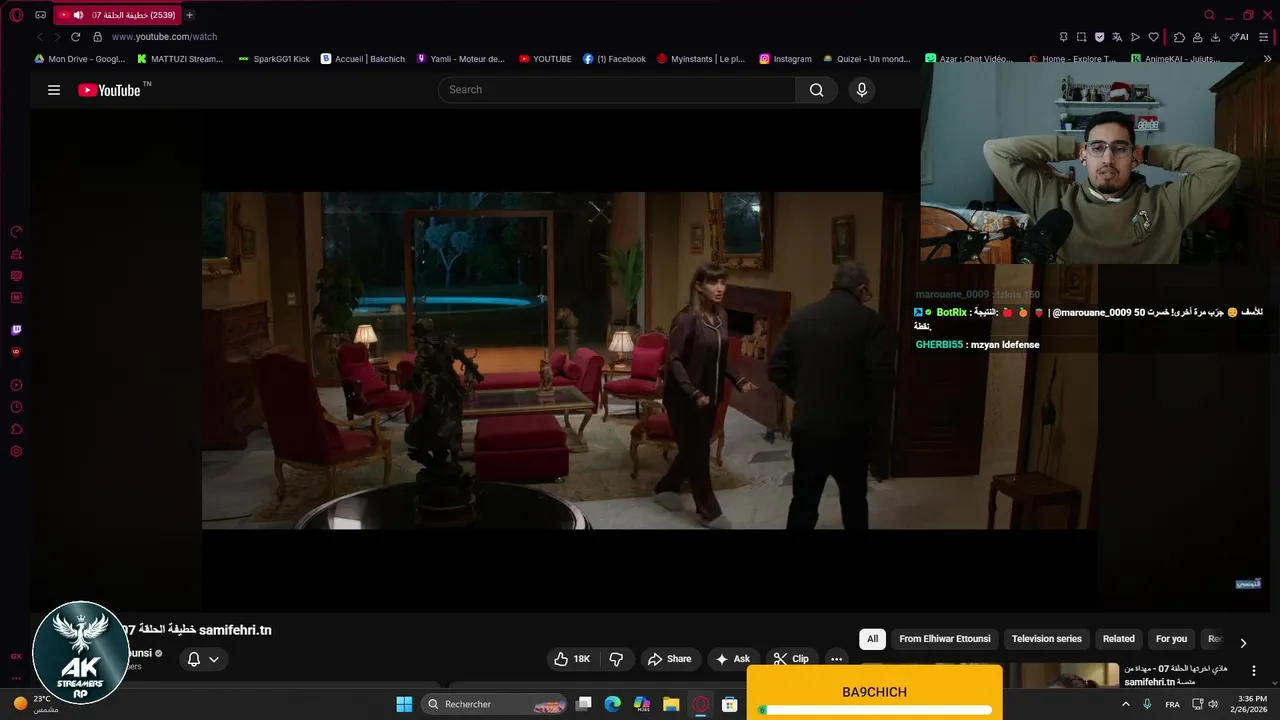The image size is (1280, 720).
Task: Open the suggested video thumbnail in sidebar
Action: click(1062, 675)
